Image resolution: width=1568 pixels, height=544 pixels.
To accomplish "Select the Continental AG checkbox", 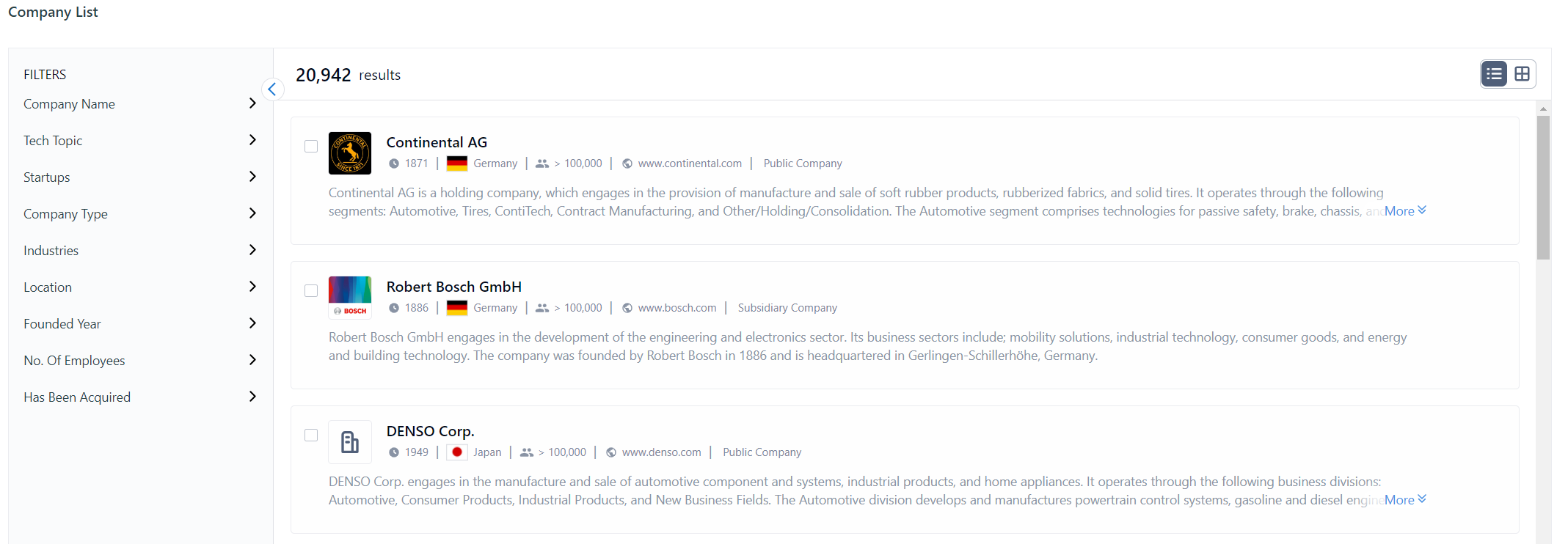I will (x=311, y=147).
